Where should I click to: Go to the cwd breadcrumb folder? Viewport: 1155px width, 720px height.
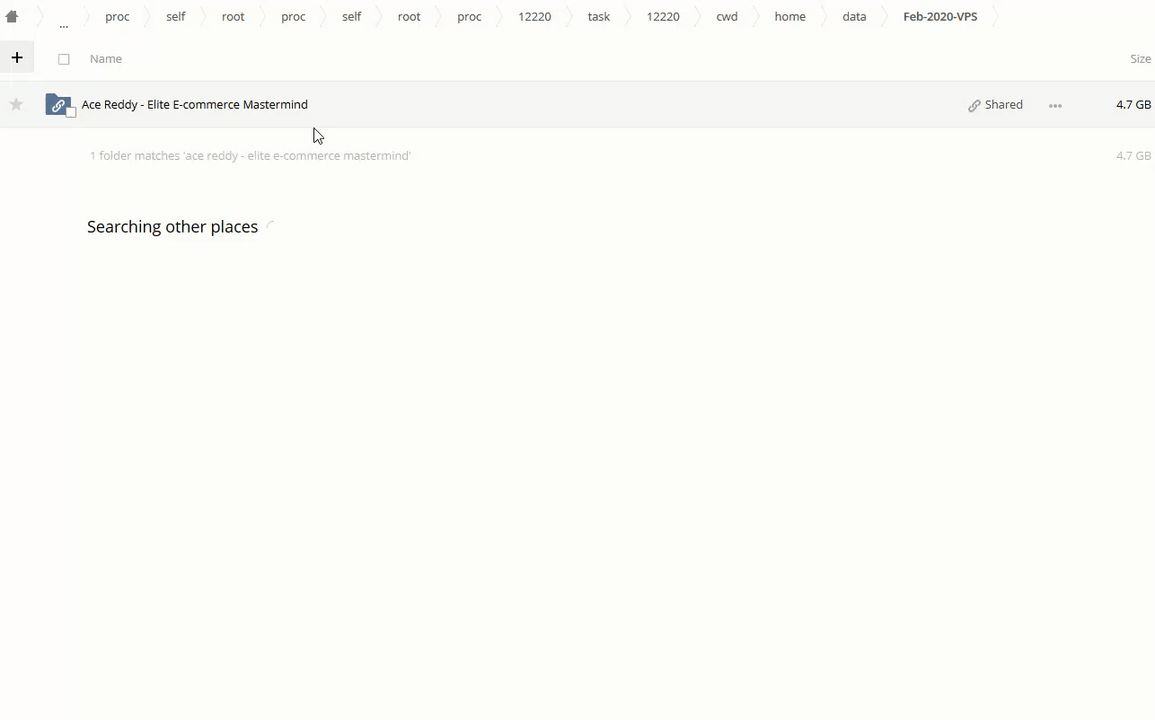(x=727, y=17)
